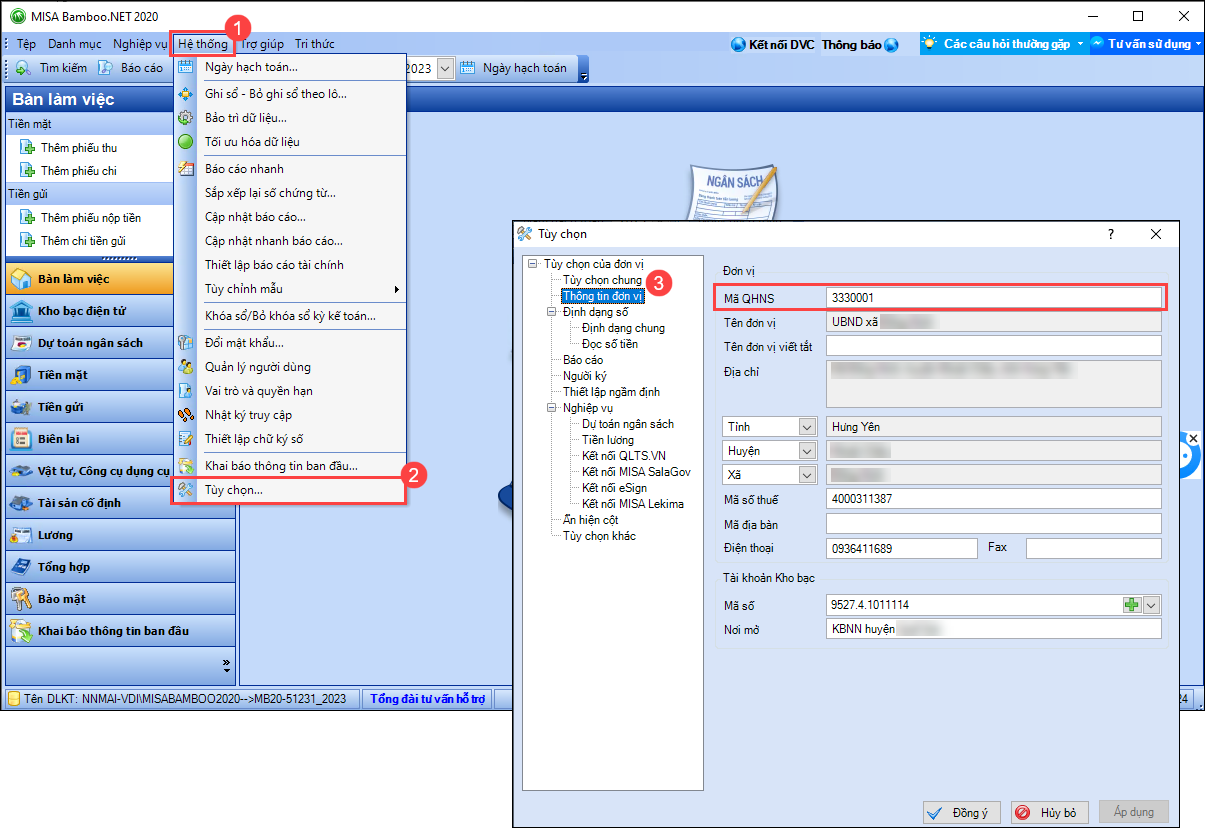Open the Tệp menu
Image resolution: width=1205 pixels, height=828 pixels.
26,44
